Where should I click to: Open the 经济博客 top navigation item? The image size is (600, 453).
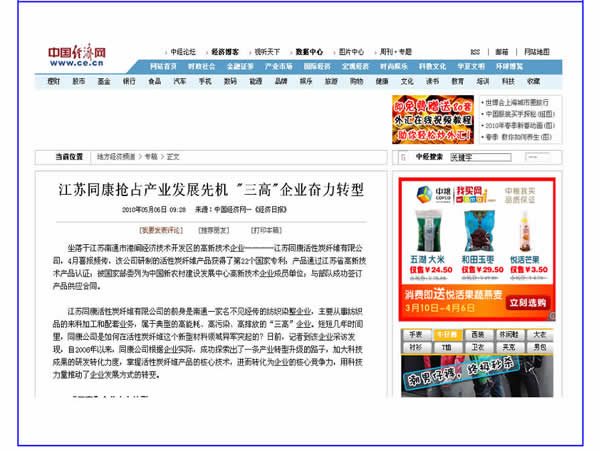[225, 51]
